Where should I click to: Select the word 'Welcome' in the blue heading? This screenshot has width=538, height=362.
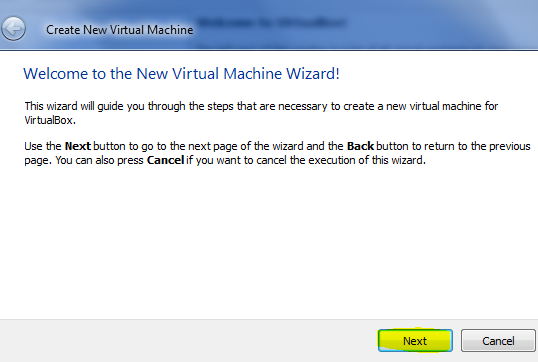pos(56,74)
